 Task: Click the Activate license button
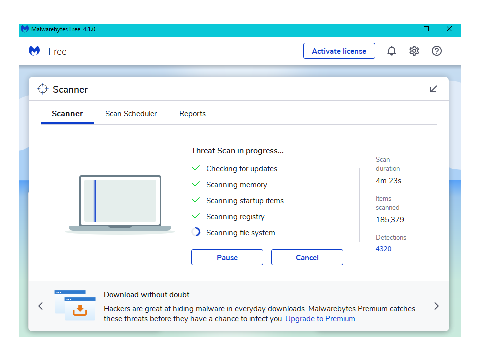339,51
